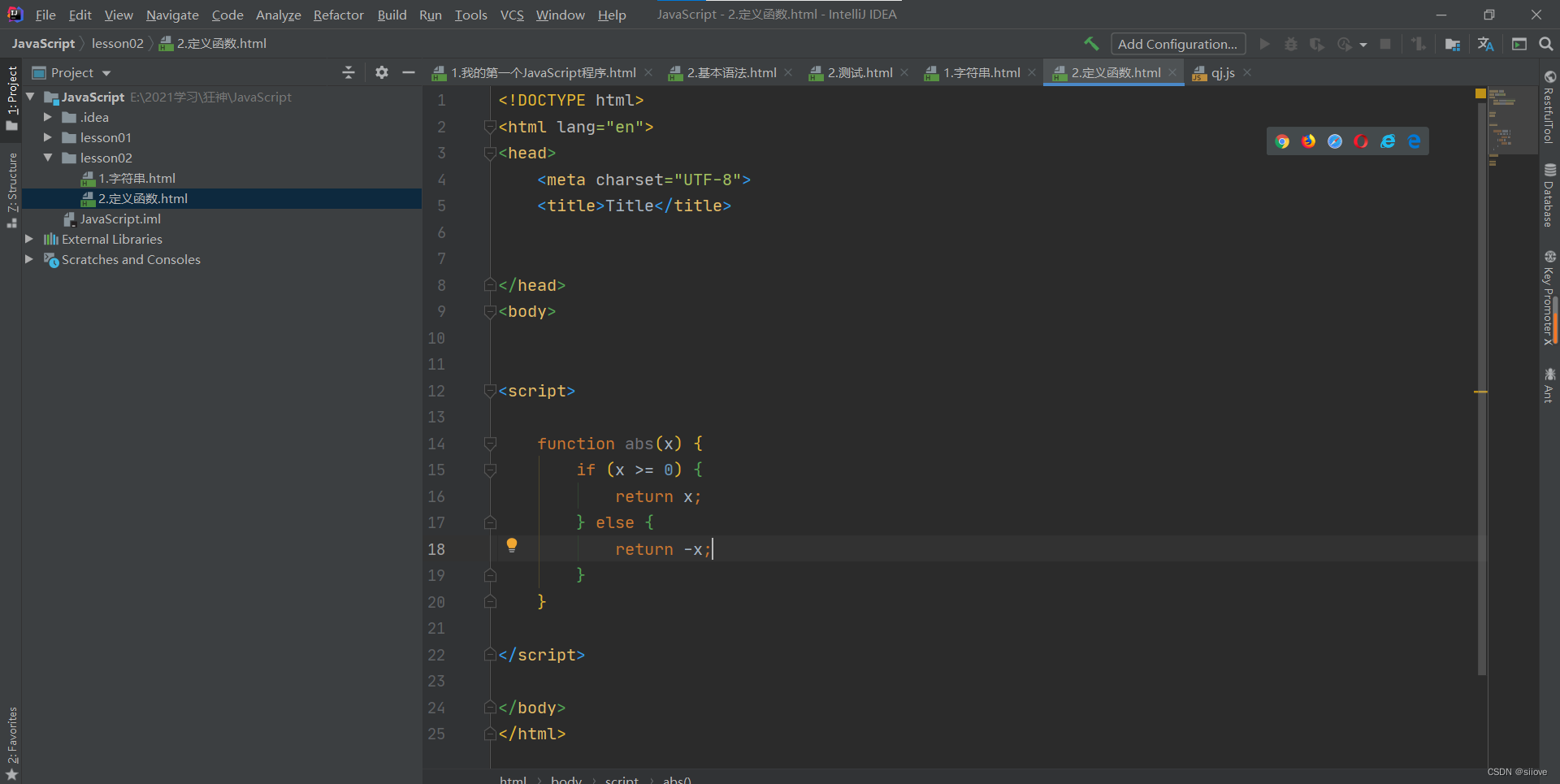Open the run configuration dropdown arrow

tap(1363, 45)
